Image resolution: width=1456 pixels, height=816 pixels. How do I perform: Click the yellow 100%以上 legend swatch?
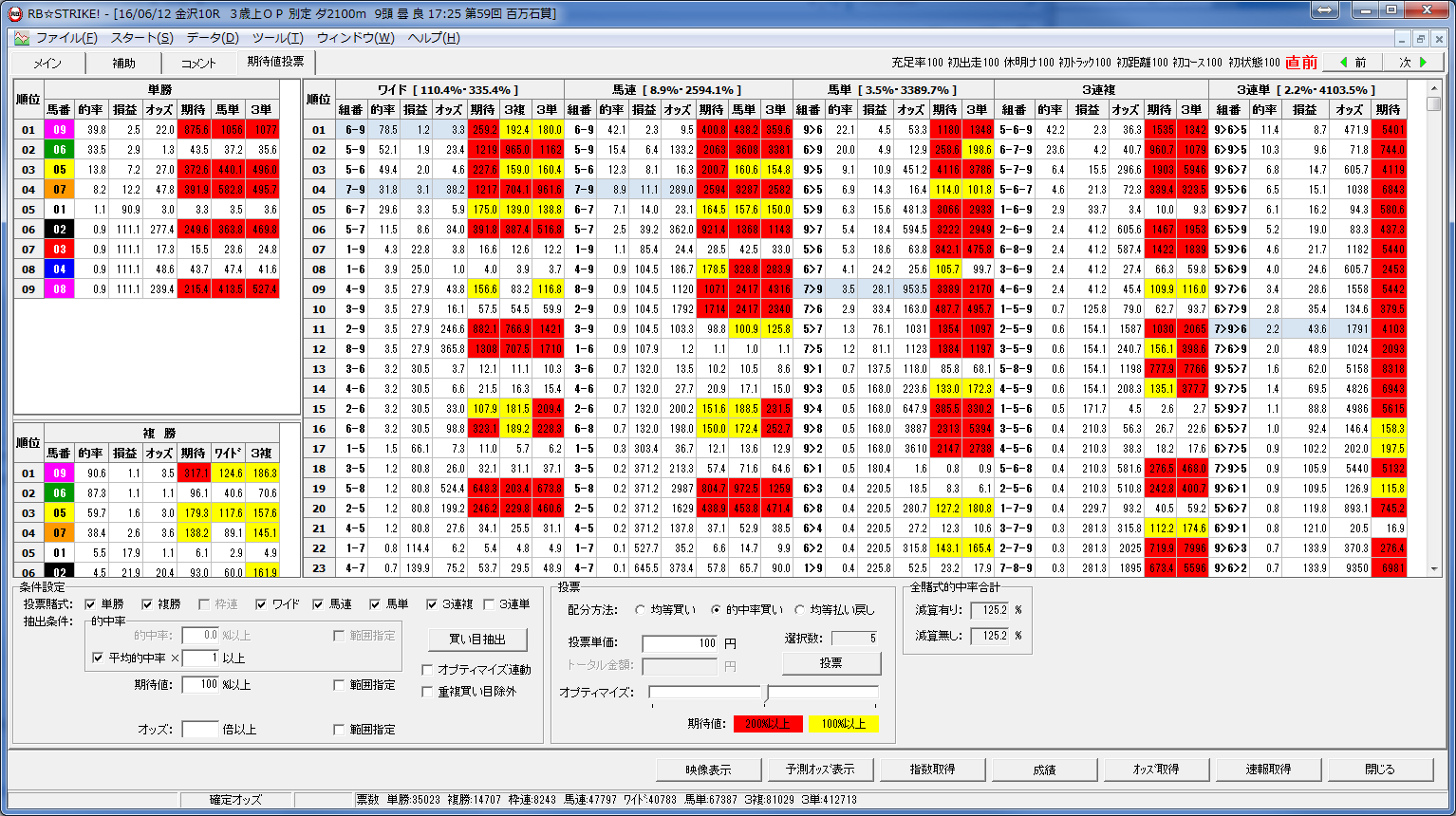(x=844, y=724)
